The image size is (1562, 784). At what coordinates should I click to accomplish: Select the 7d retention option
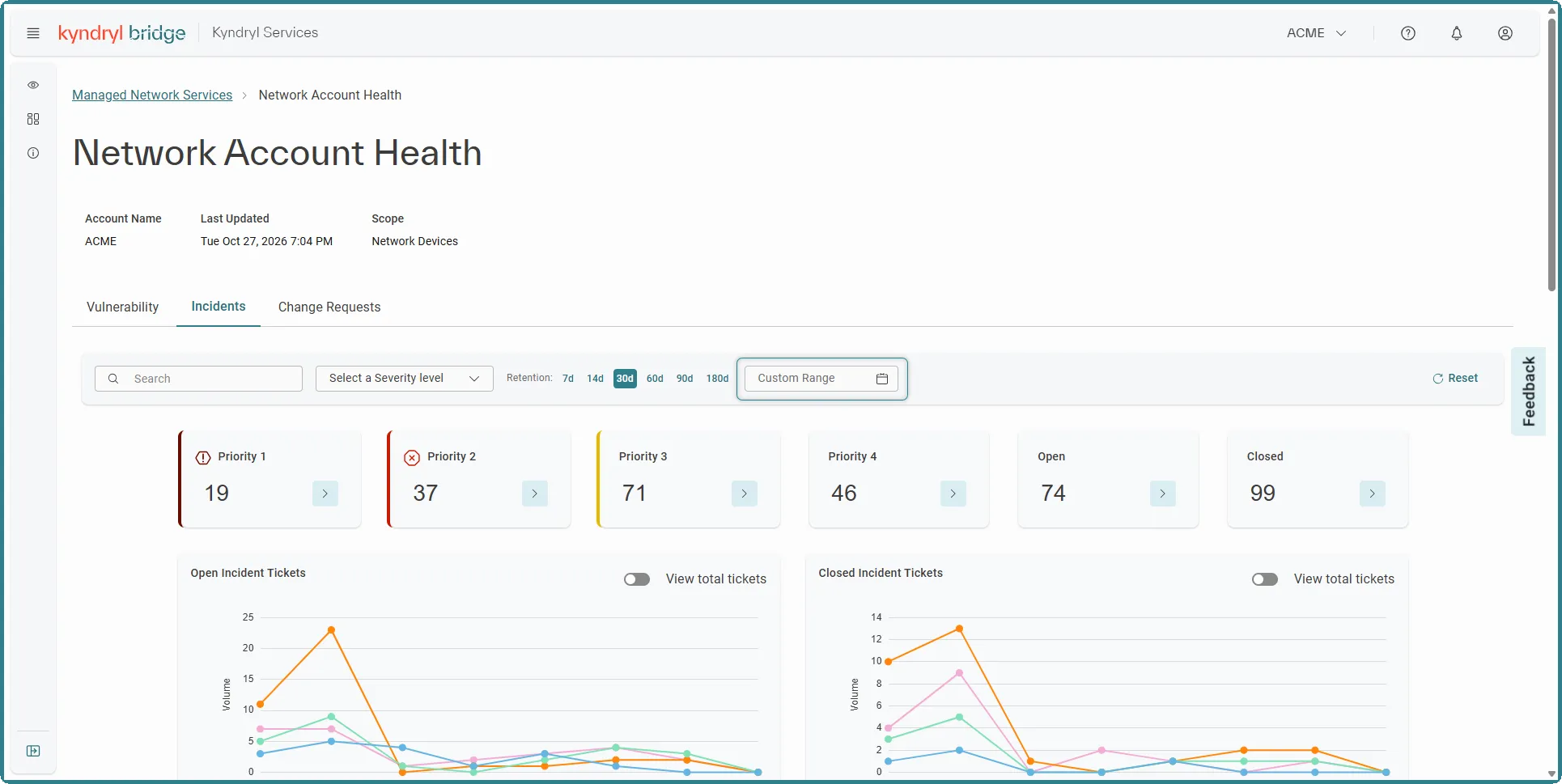pyautogui.click(x=568, y=379)
